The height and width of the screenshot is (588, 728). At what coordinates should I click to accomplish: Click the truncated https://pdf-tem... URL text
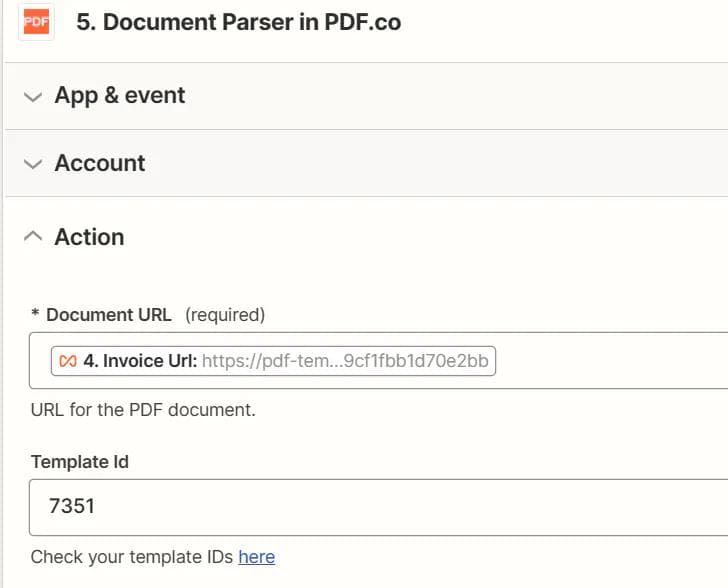(345, 361)
